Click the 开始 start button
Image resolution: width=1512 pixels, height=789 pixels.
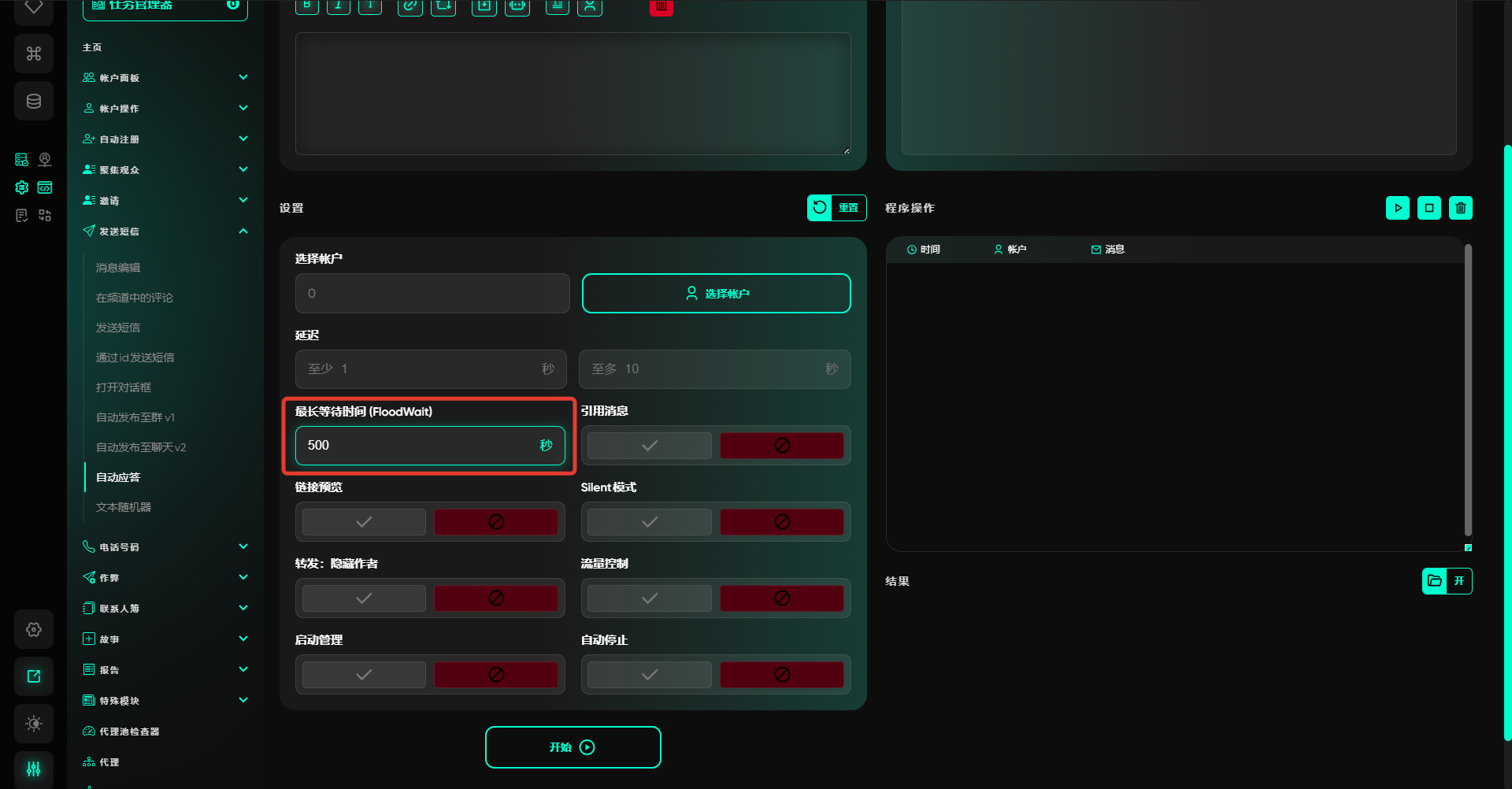tap(573, 747)
